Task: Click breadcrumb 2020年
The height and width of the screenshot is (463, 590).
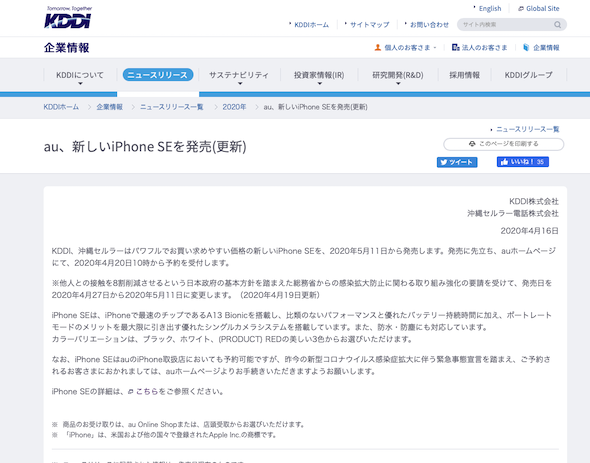Action: point(234,107)
